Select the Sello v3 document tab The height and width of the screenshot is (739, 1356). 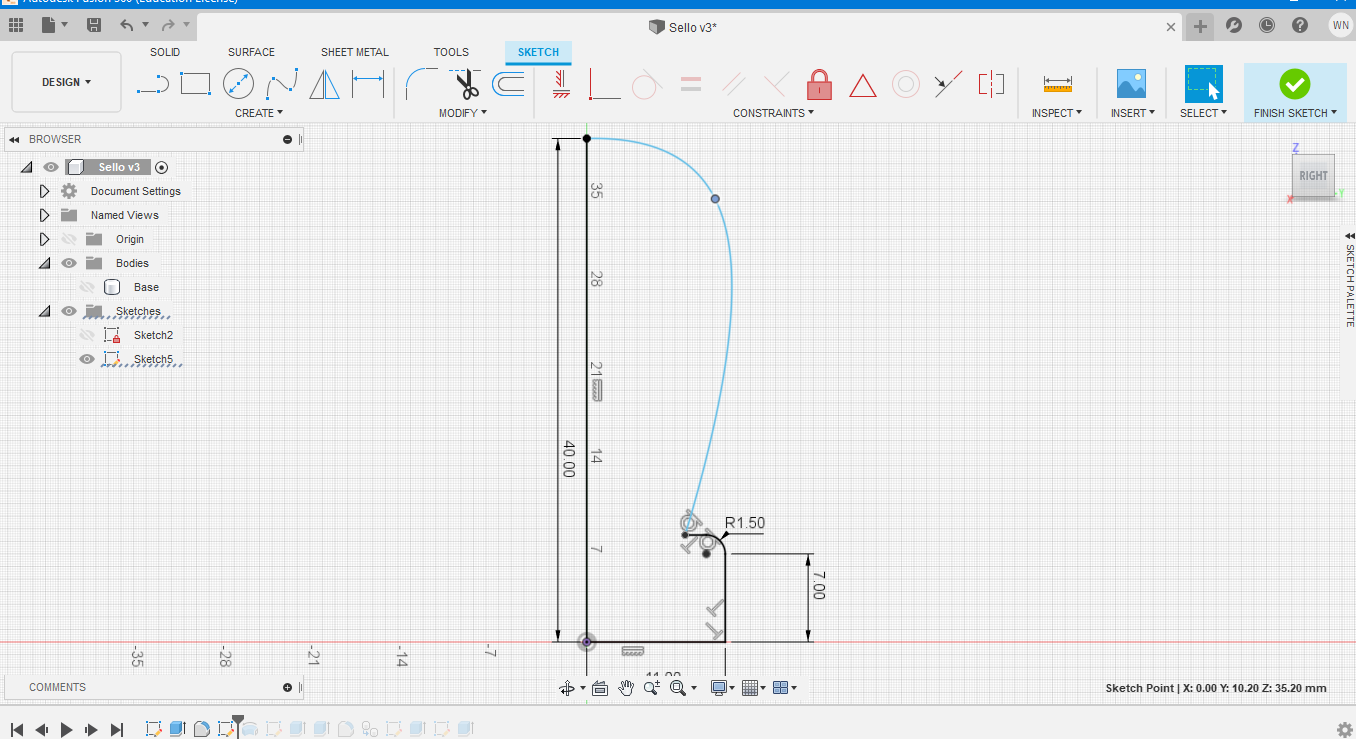pos(683,26)
